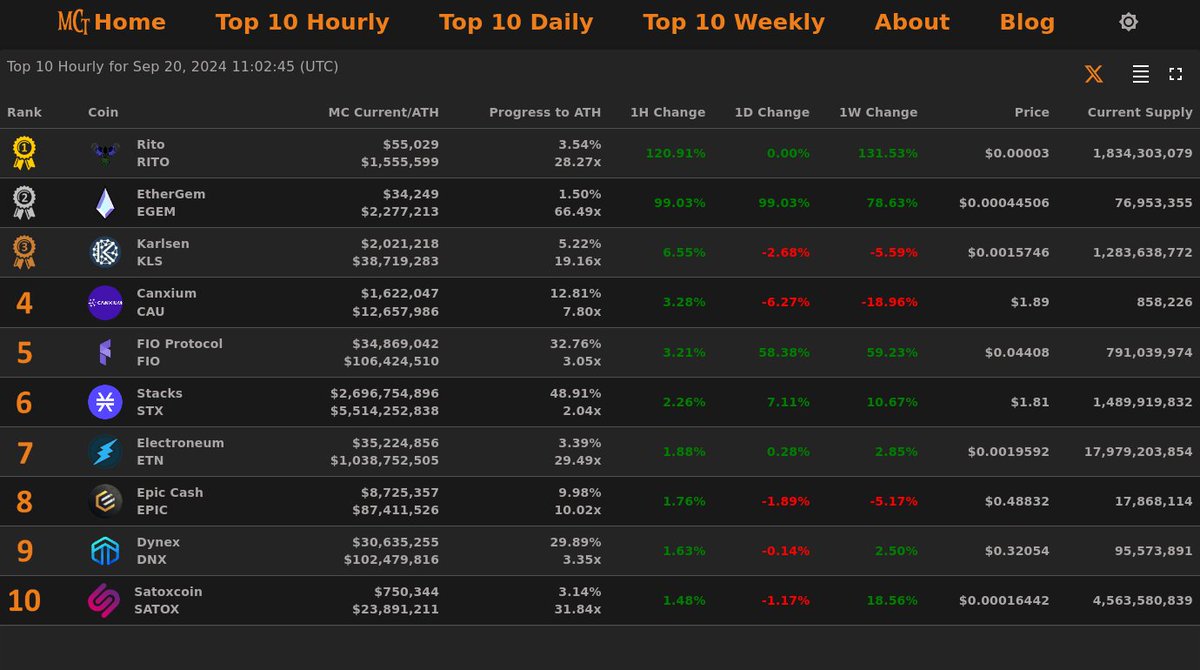Sort by the 1D Change header
The height and width of the screenshot is (670, 1200).
[x=772, y=112]
